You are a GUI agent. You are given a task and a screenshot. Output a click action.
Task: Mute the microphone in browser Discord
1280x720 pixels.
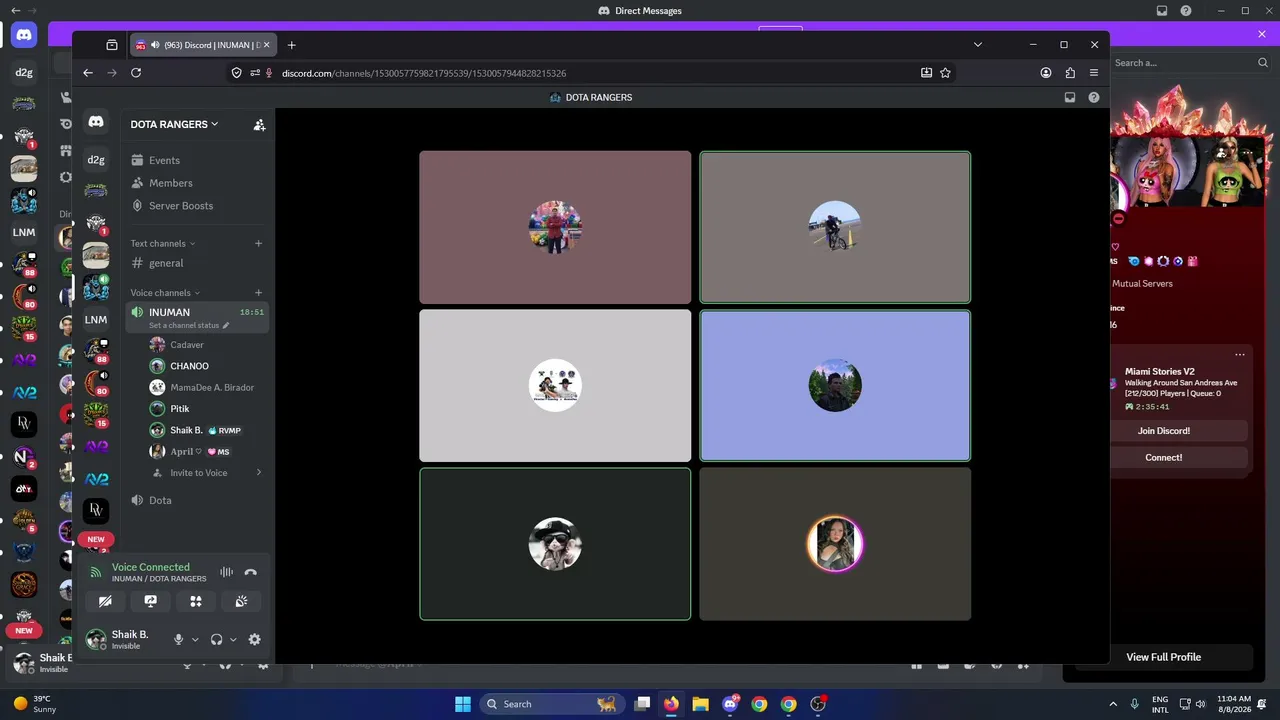tap(178, 640)
